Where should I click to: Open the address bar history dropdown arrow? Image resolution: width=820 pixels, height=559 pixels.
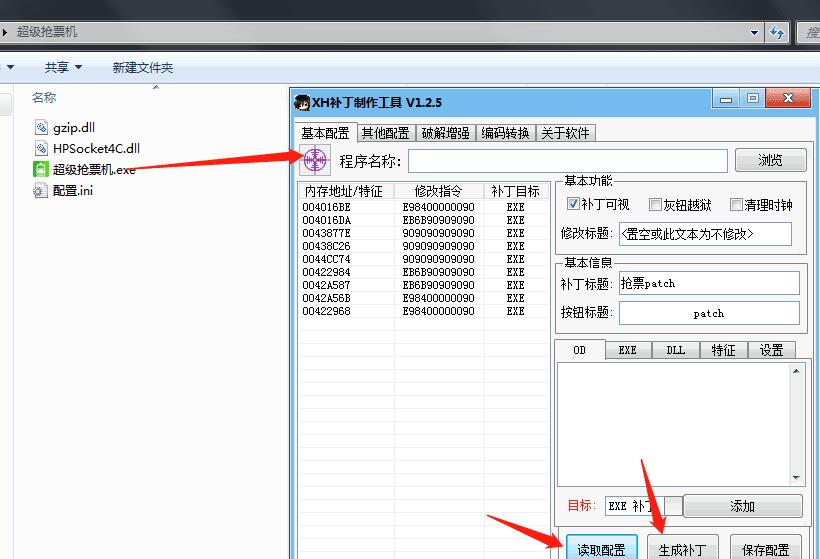tap(754, 32)
